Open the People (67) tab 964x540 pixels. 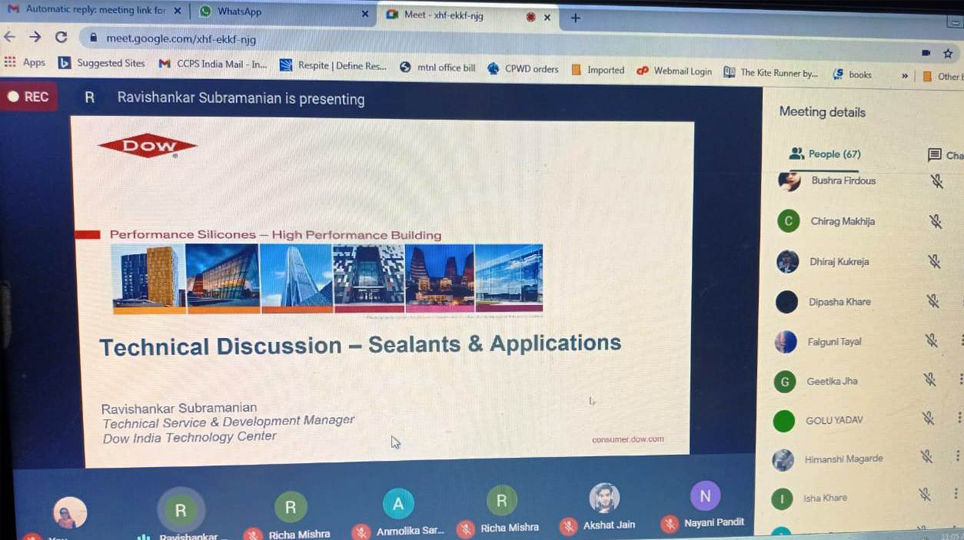coord(825,154)
